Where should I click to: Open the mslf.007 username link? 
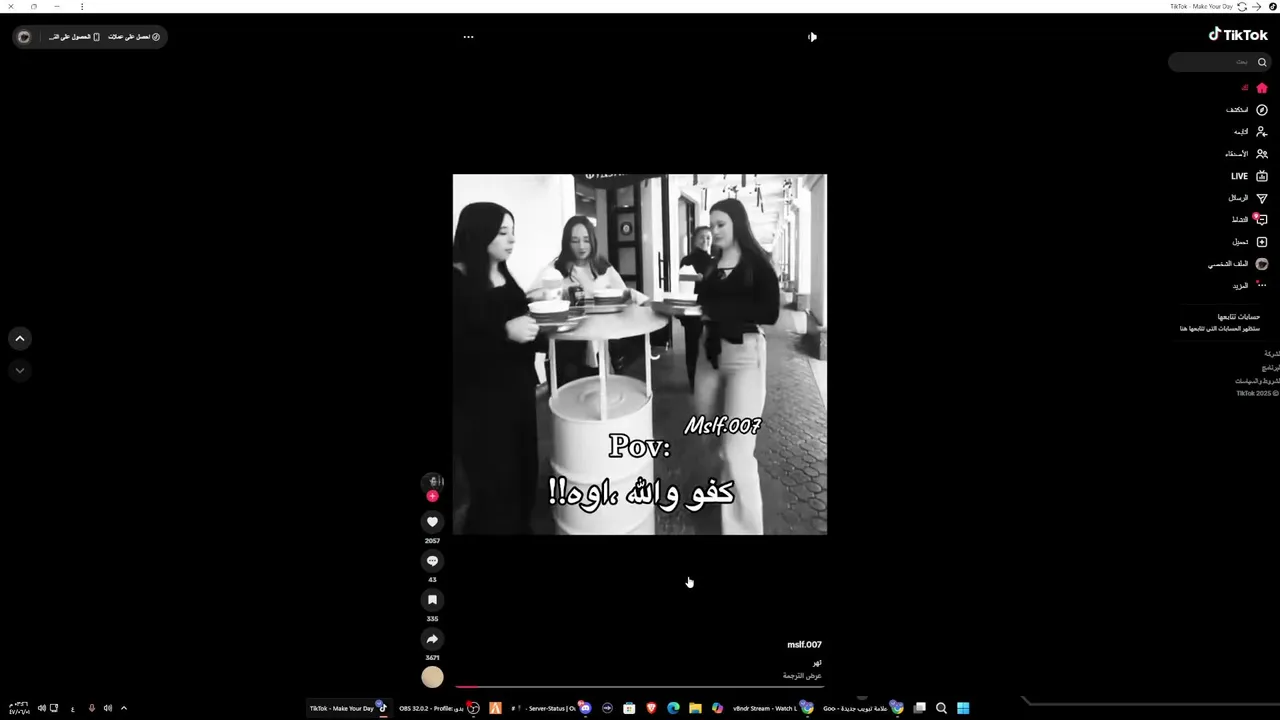click(x=804, y=645)
